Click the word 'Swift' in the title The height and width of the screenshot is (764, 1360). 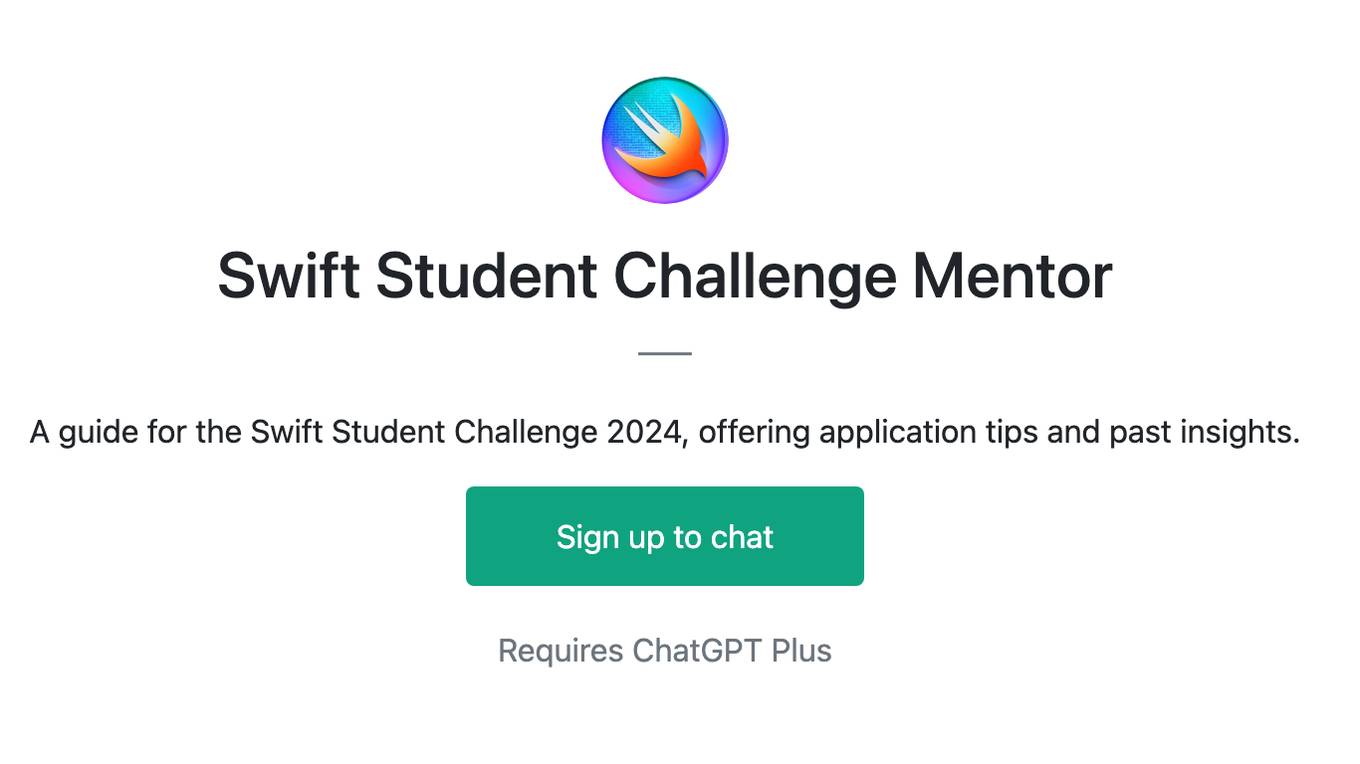(x=288, y=275)
